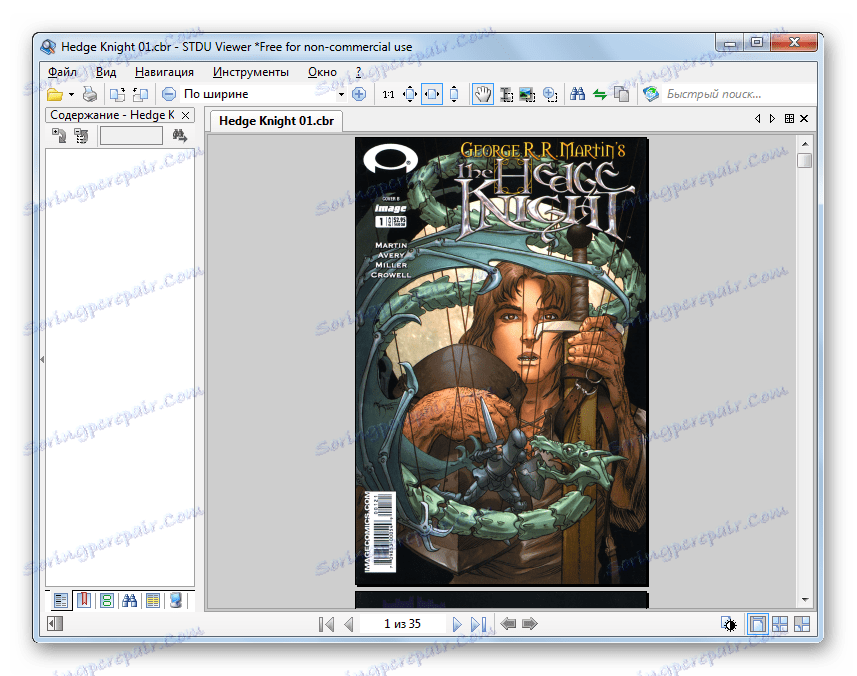Image resolution: width=857 pixels, height=676 pixels.
Task: Open the Навигация menu
Action: (164, 72)
